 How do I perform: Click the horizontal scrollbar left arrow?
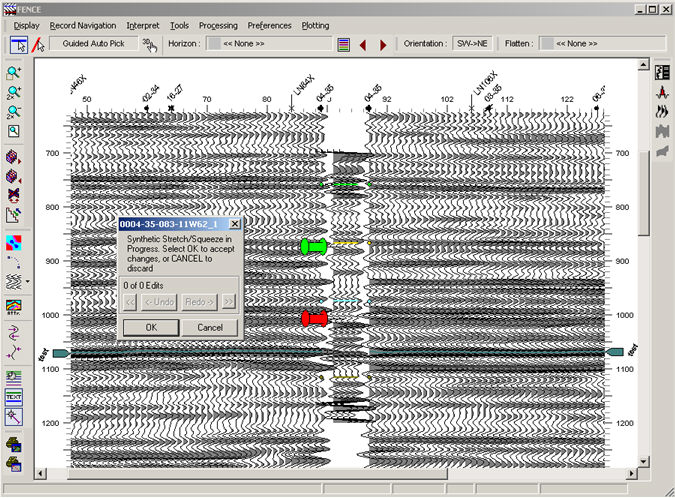pyautogui.click(x=40, y=473)
